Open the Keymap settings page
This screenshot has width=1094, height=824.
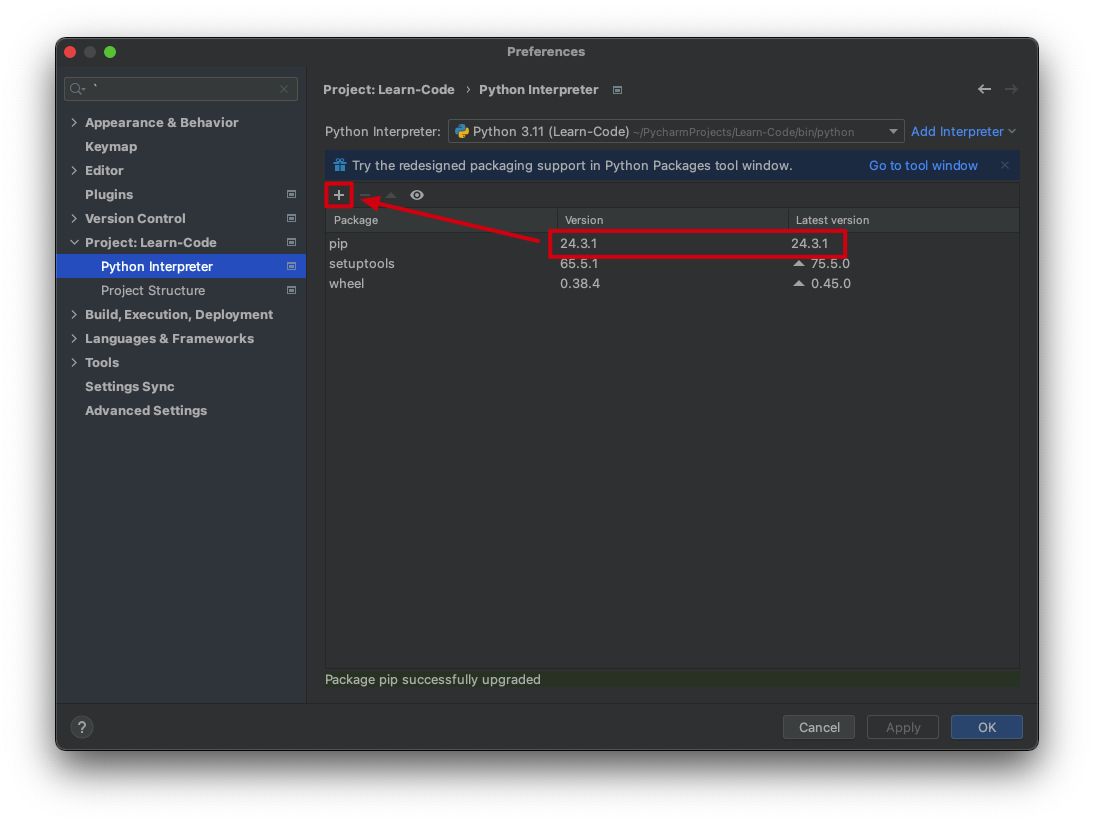[x=111, y=146]
